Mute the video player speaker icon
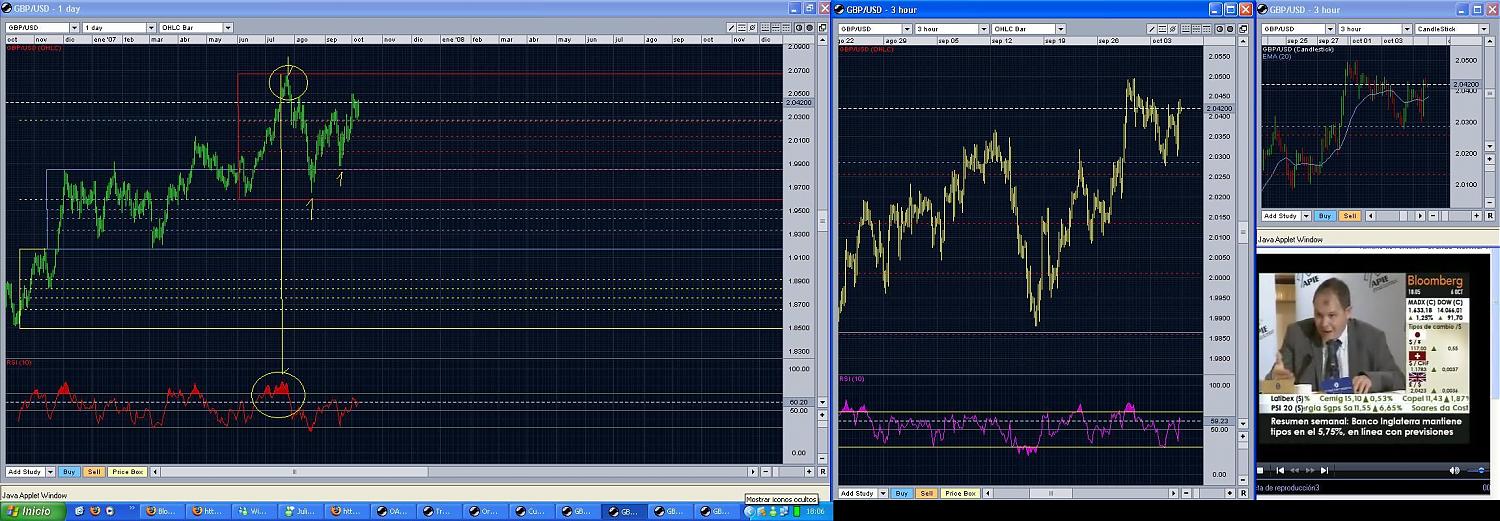The width and height of the screenshot is (1500, 521). (1454, 470)
